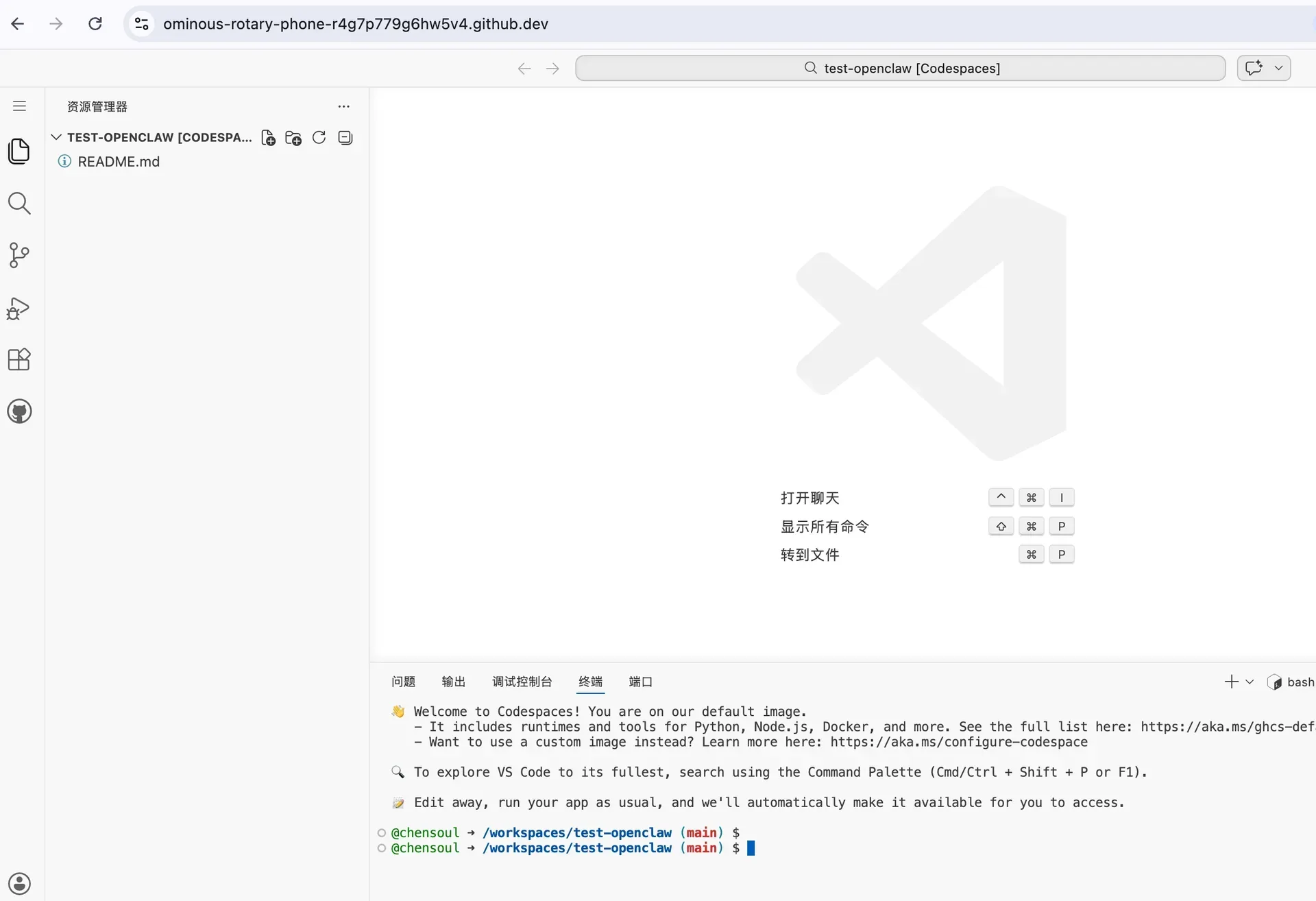Go back using the browser back button
The image size is (1316, 901).
point(17,23)
